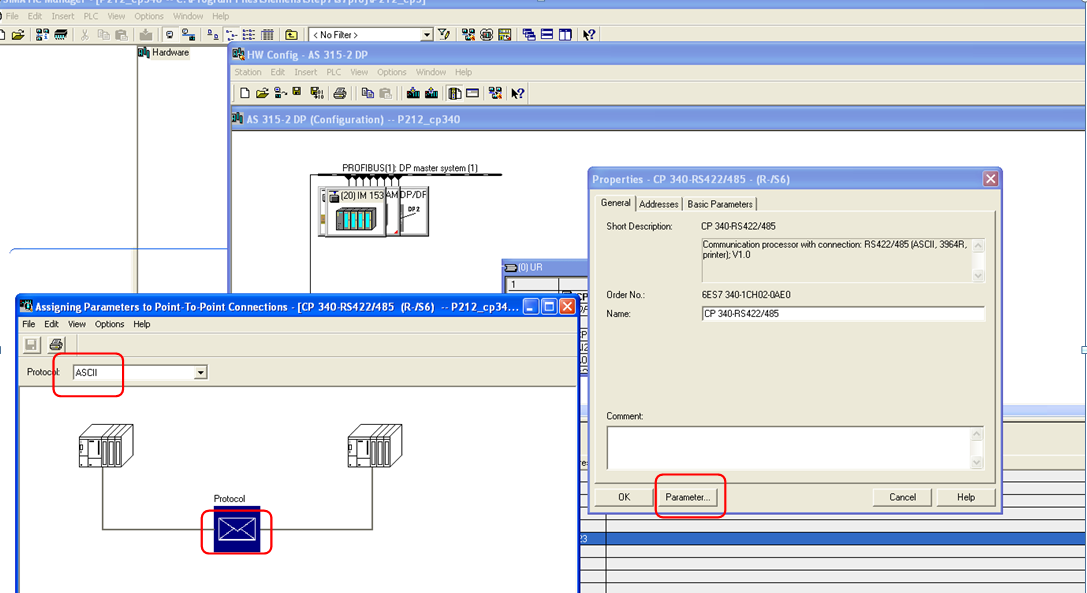This screenshot has height=593, width=1087.
Task: Click Upload to PG icon in HW Config
Action: pyautogui.click(x=431, y=93)
